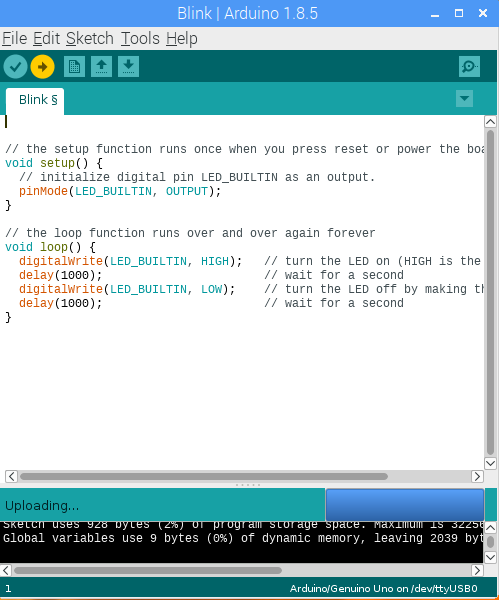The image size is (499, 600).
Task: Click the 'the setup function runs once' comment
Action: [245, 149]
